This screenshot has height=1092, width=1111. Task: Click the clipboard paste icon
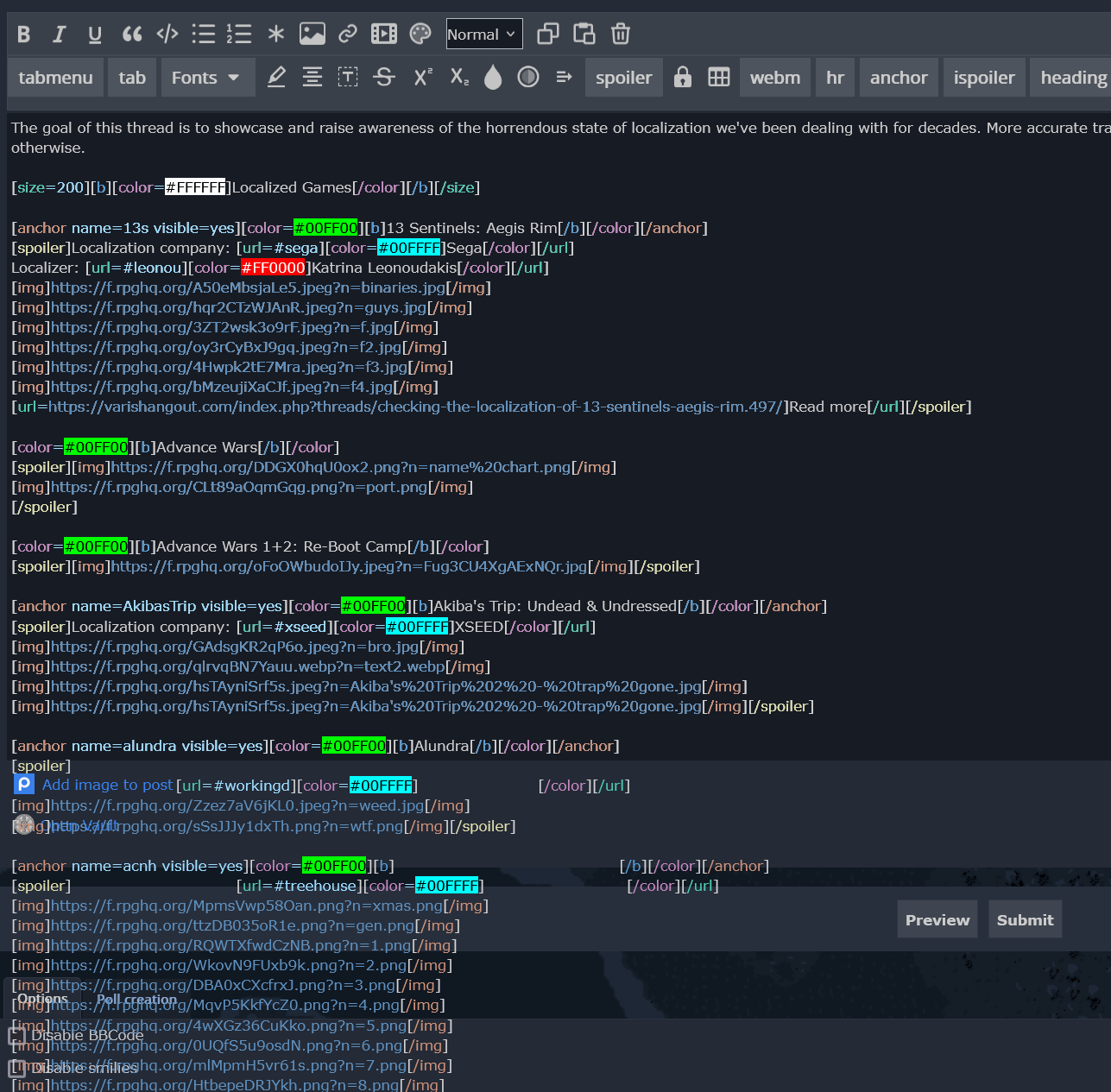[x=584, y=35]
